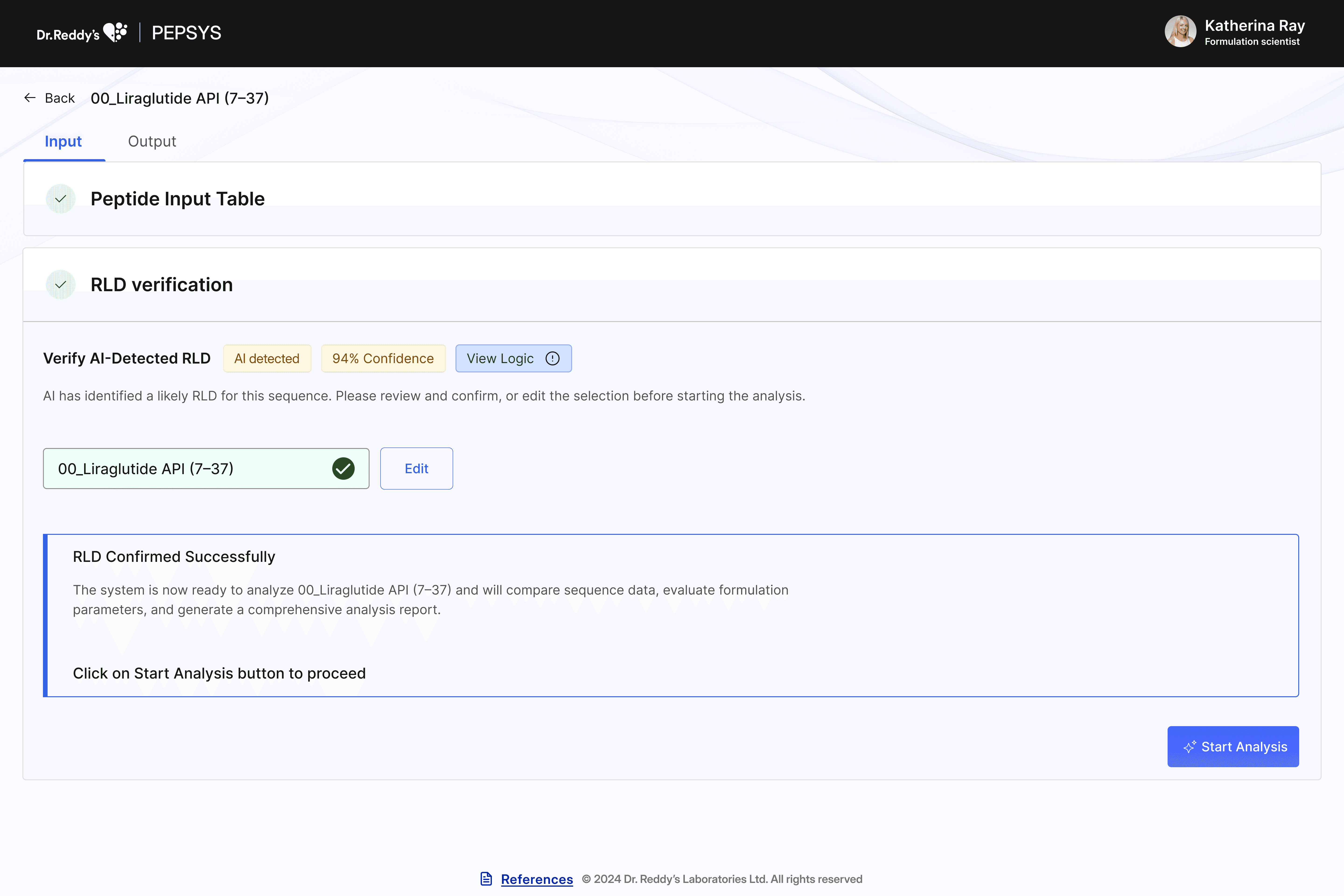Viewport: 1344px width, 896px height.
Task: Click the info icon in View Logic
Action: [x=552, y=358]
